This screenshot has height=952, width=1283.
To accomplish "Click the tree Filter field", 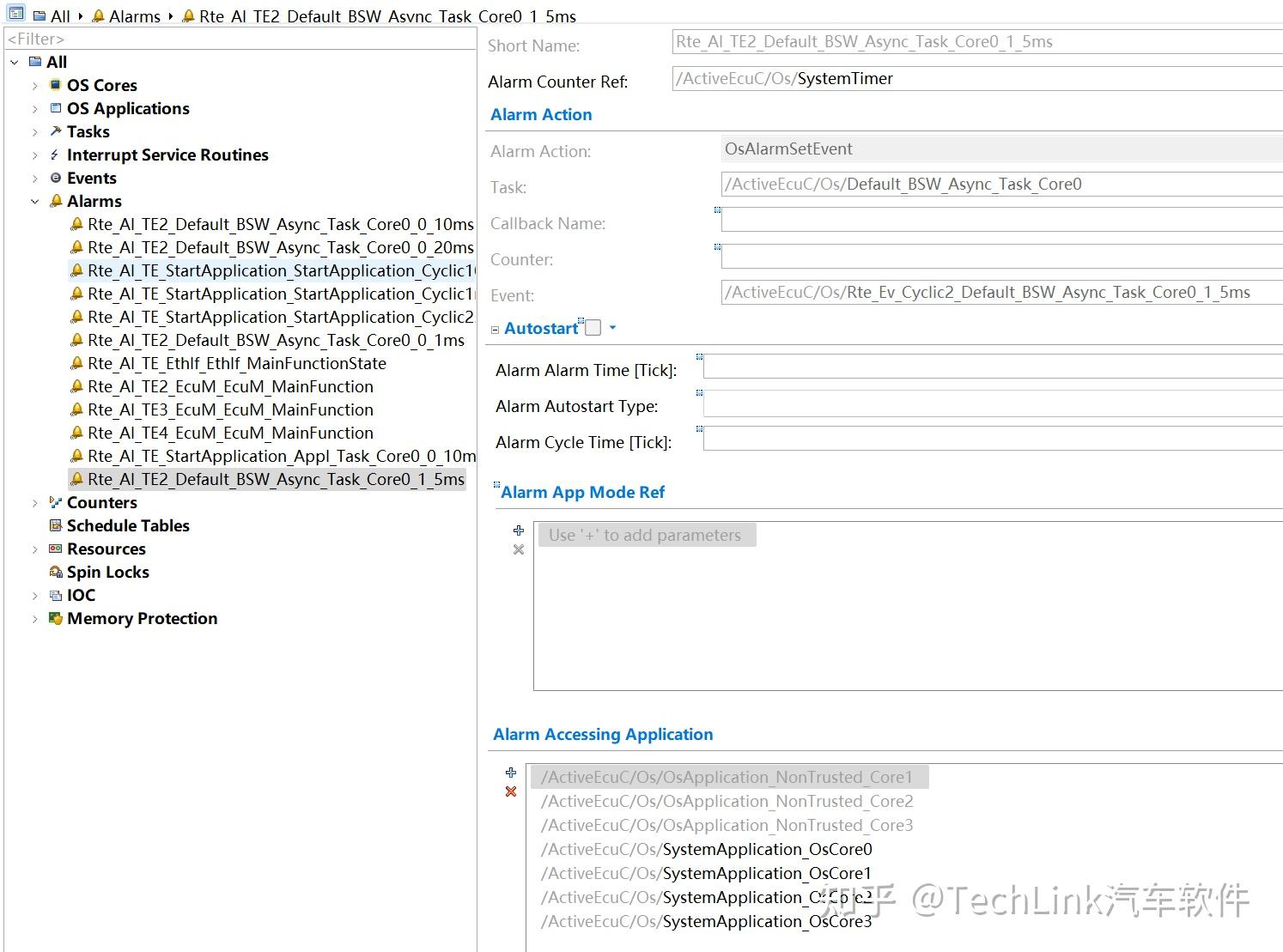I will coord(240,39).
